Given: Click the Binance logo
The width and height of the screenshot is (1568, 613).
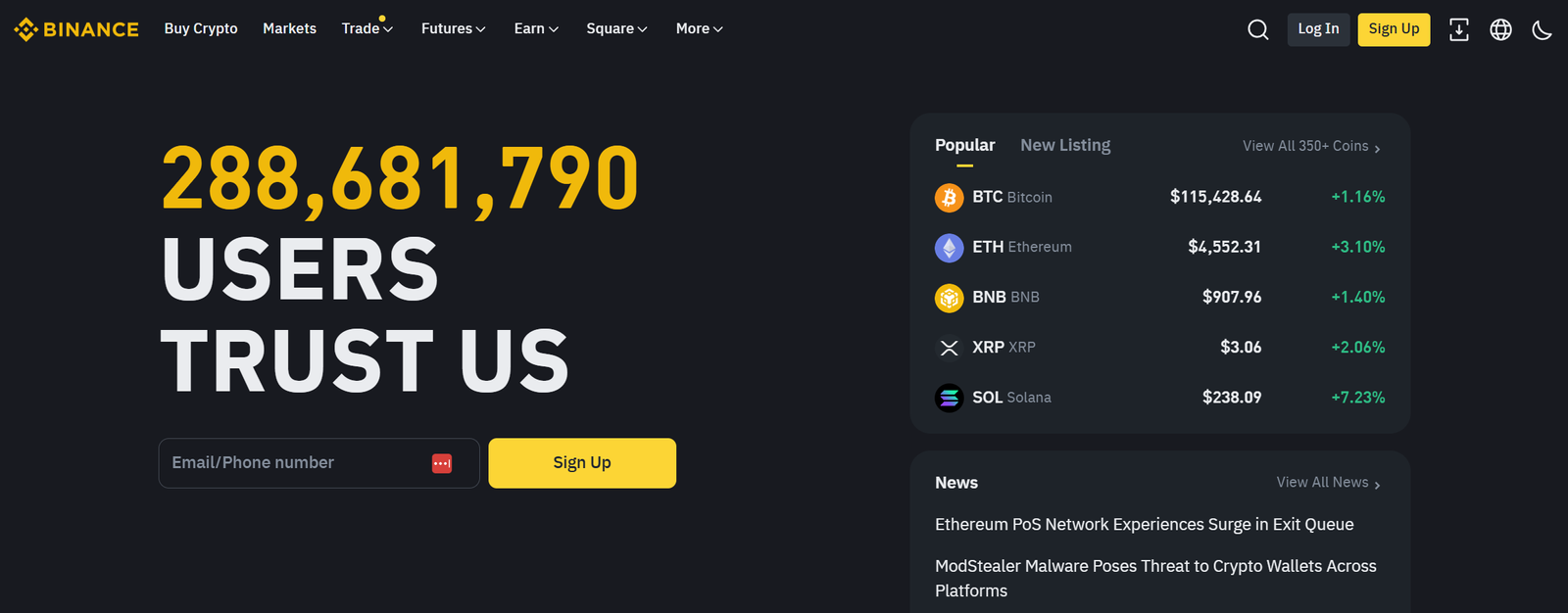Looking at the screenshot, I should [75, 28].
